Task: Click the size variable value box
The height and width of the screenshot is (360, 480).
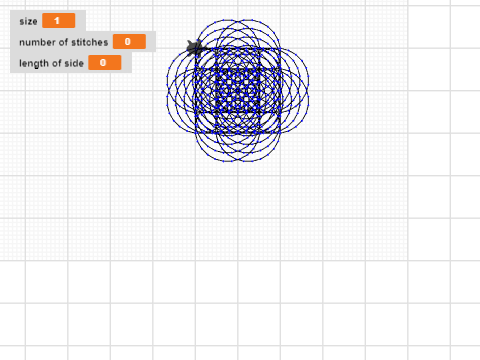Action: click(59, 21)
